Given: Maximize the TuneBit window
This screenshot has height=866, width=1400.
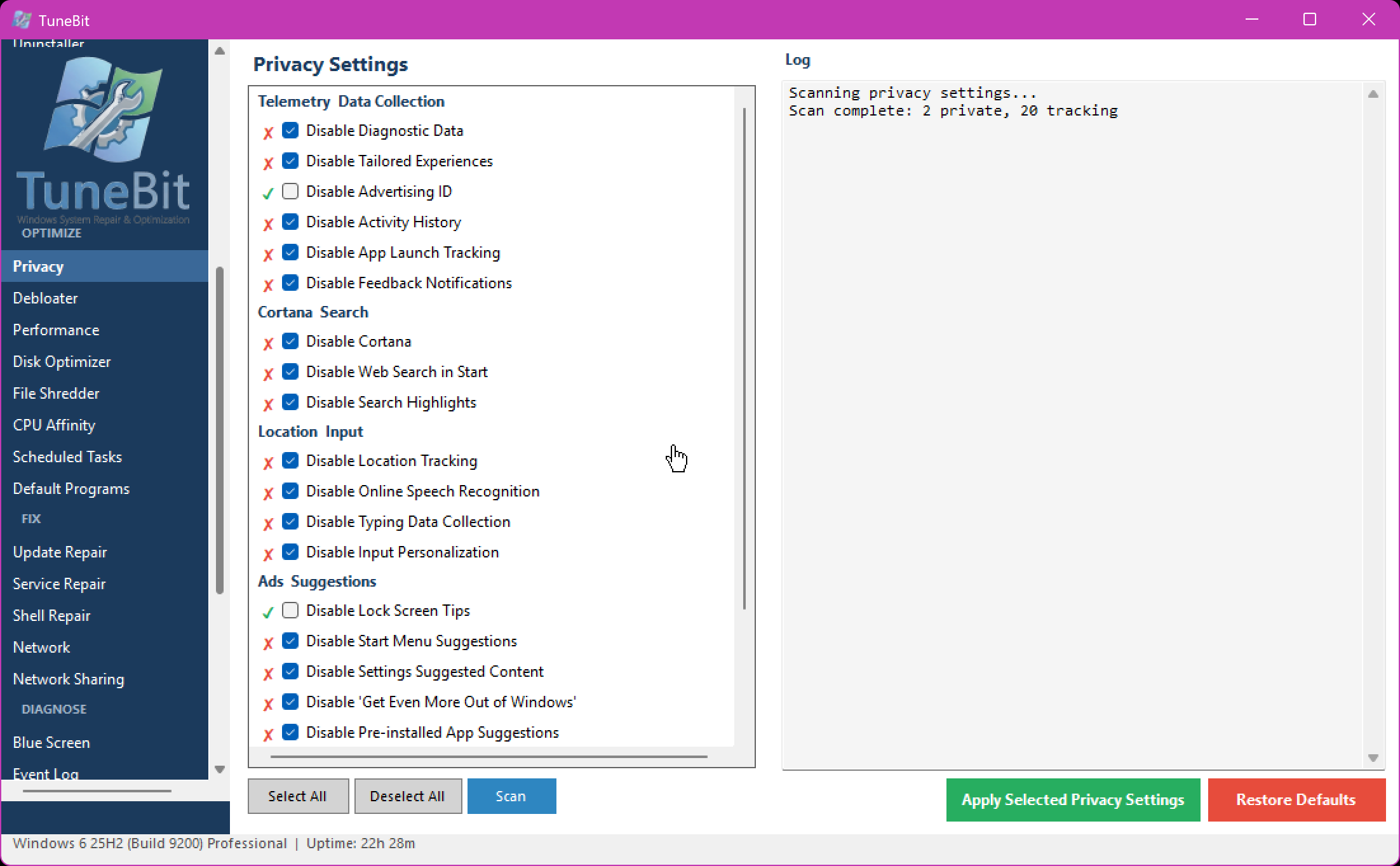Looking at the screenshot, I should (x=1309, y=20).
